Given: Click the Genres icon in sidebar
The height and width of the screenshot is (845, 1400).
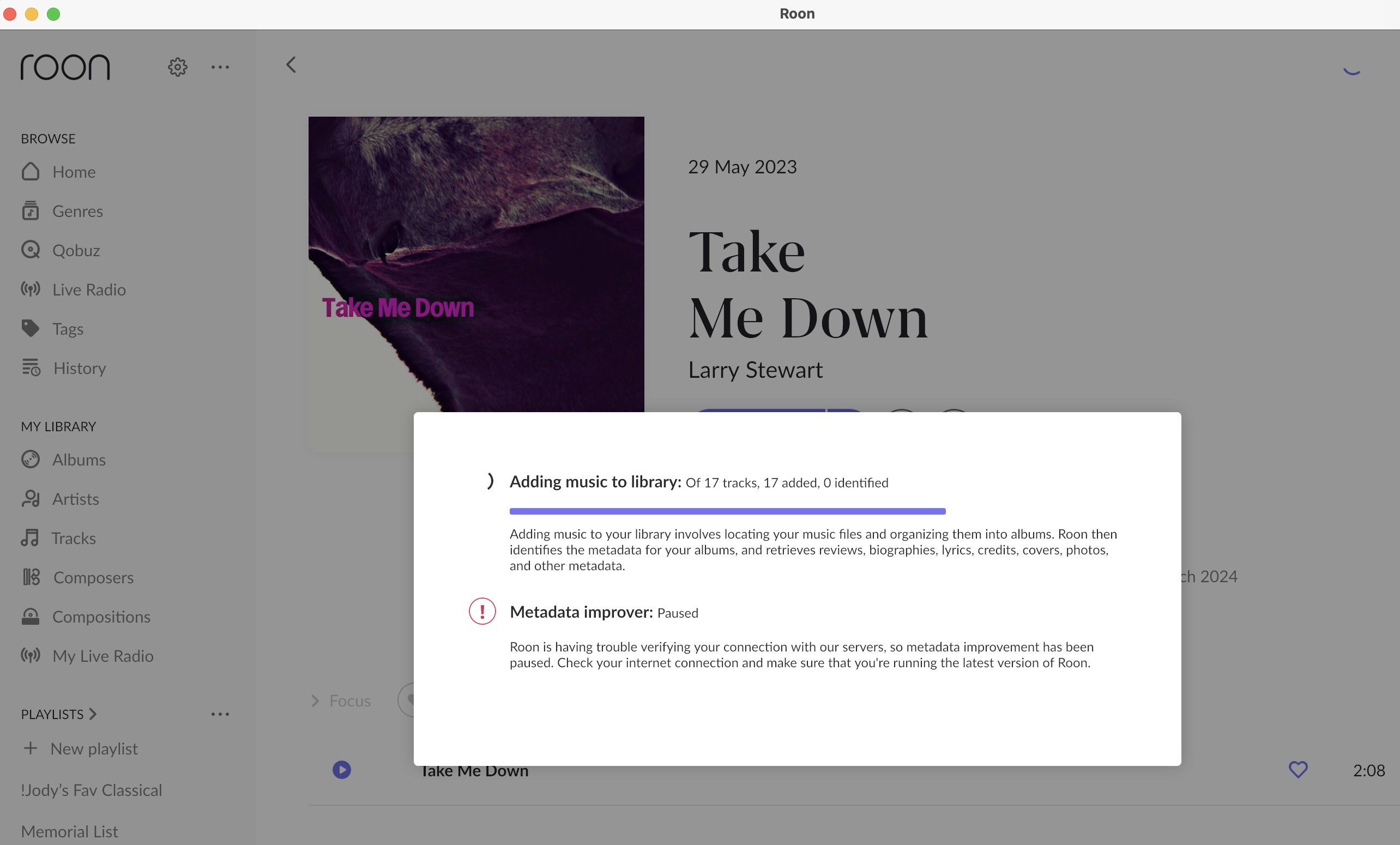Looking at the screenshot, I should pyautogui.click(x=31, y=211).
